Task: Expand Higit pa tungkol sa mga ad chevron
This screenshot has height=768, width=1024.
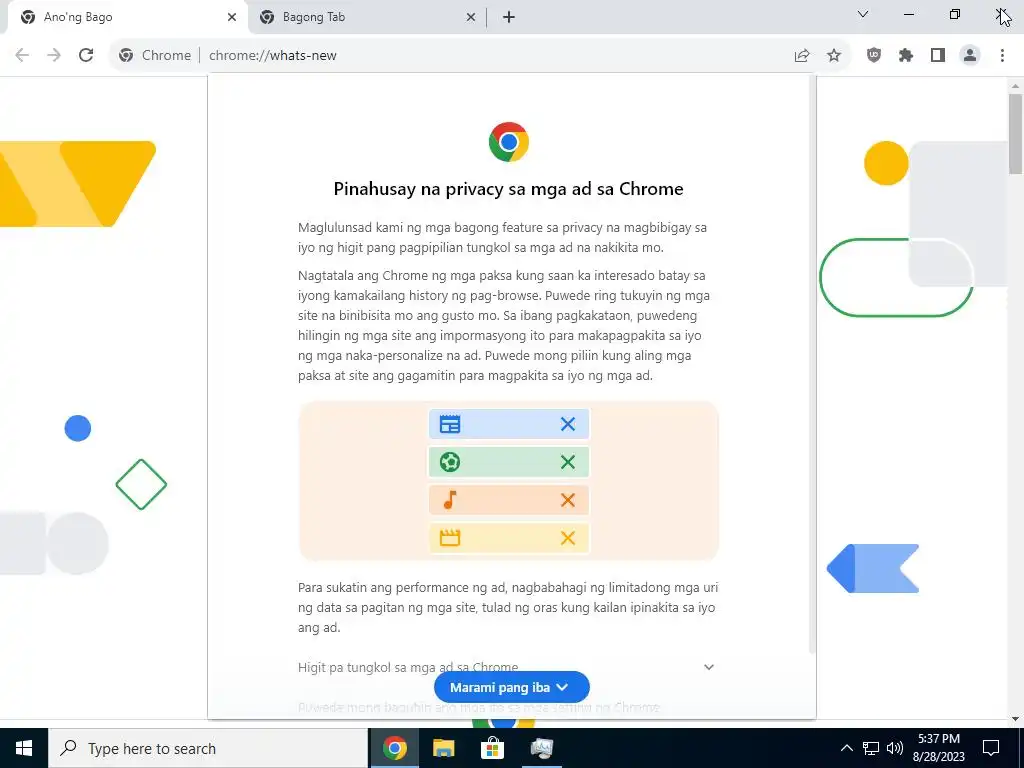Action: [x=709, y=667]
